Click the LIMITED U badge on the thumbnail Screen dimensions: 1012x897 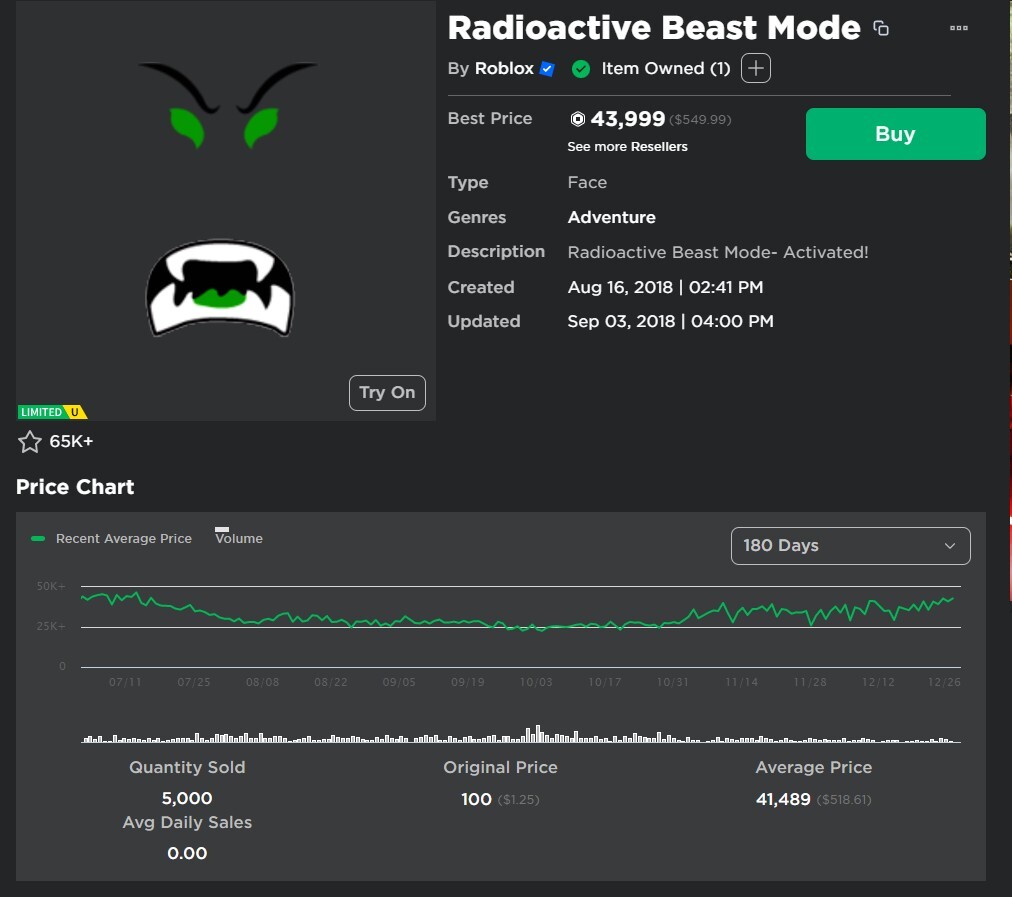pyautogui.click(x=51, y=411)
